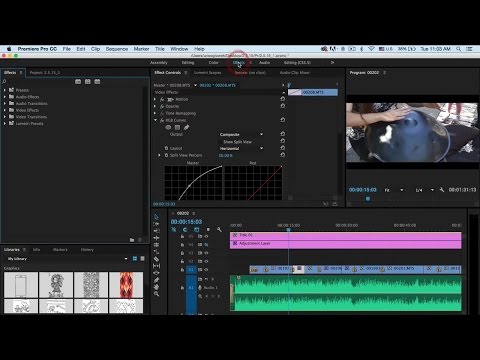Select the Hand tool in tools panel
Viewport: 480px width, 360px height.
click(156, 287)
